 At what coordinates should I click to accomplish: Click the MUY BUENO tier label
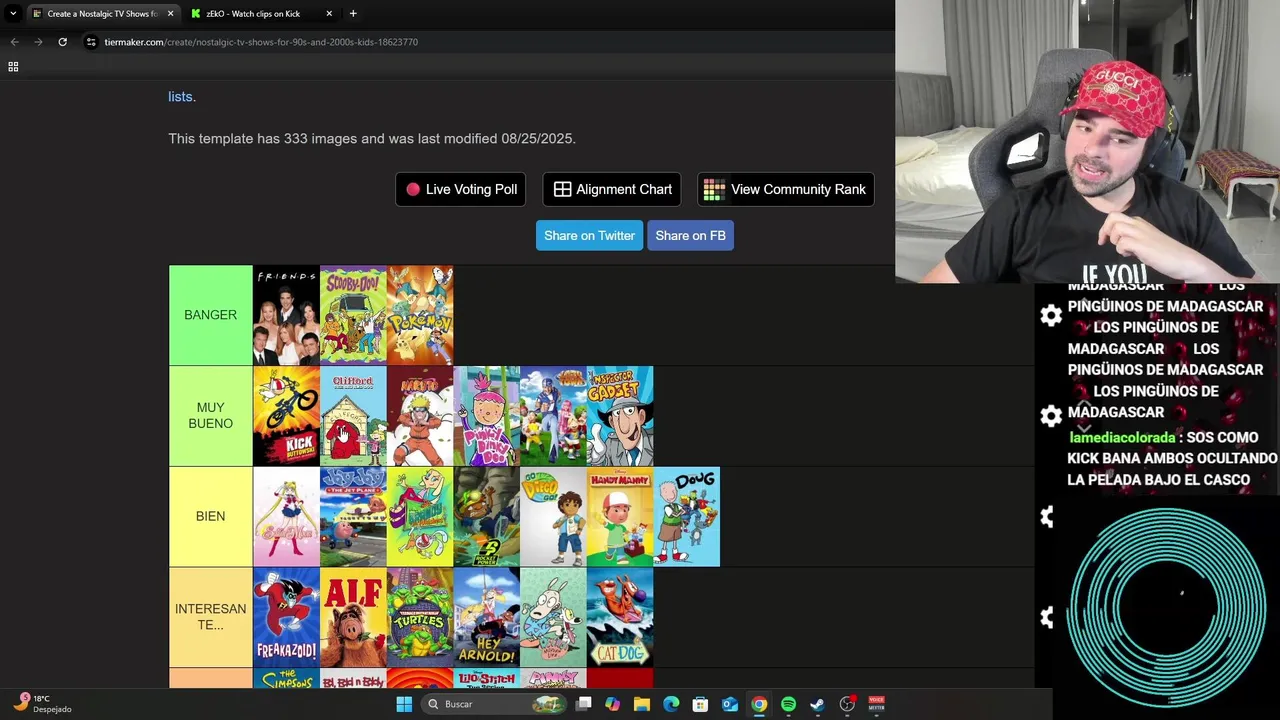click(210, 416)
